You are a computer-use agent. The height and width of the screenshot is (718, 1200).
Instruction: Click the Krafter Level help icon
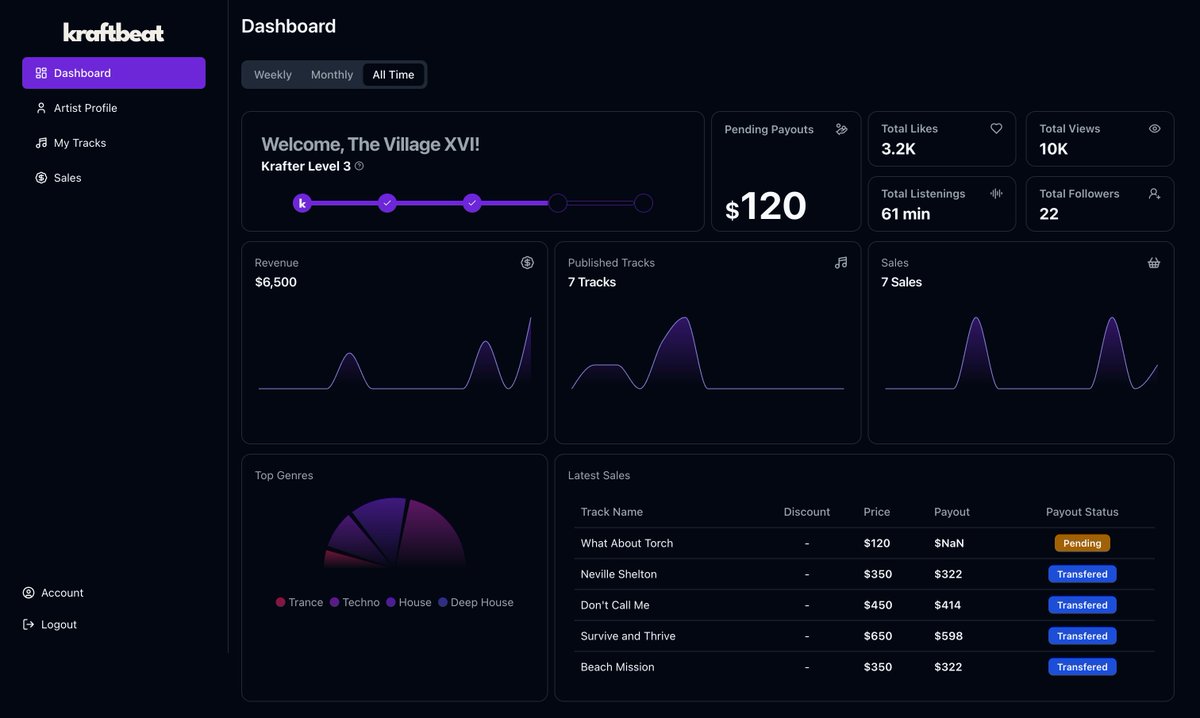tap(359, 166)
